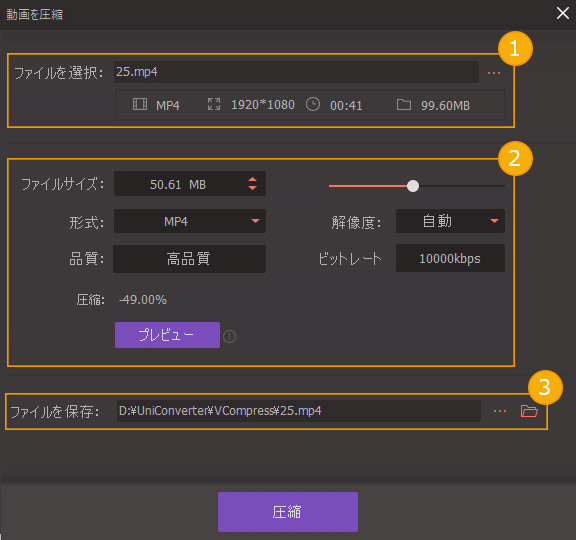Image resolution: width=576 pixels, height=540 pixels.
Task: Click the 00:41 duration text
Action: coord(346,106)
